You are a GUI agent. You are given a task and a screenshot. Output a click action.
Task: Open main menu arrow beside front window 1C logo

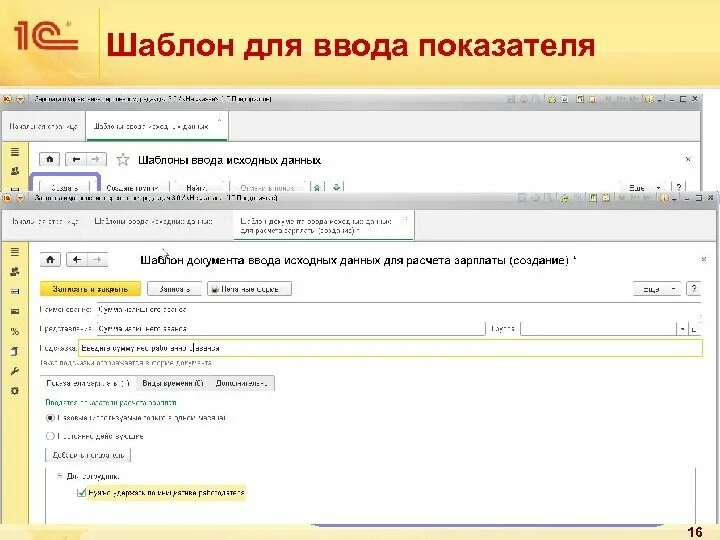point(20,198)
